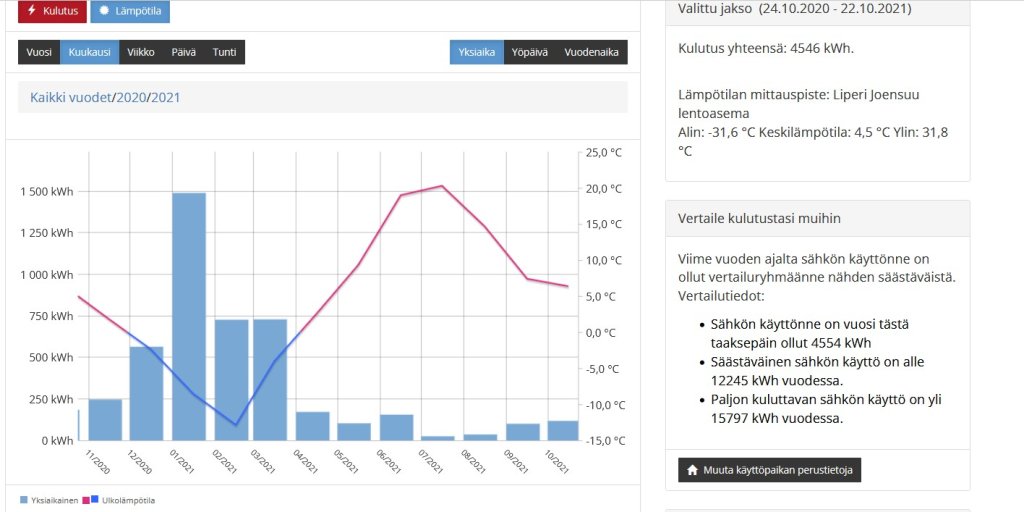
Task: Select the Kuukausi time resolution
Action: click(89, 52)
